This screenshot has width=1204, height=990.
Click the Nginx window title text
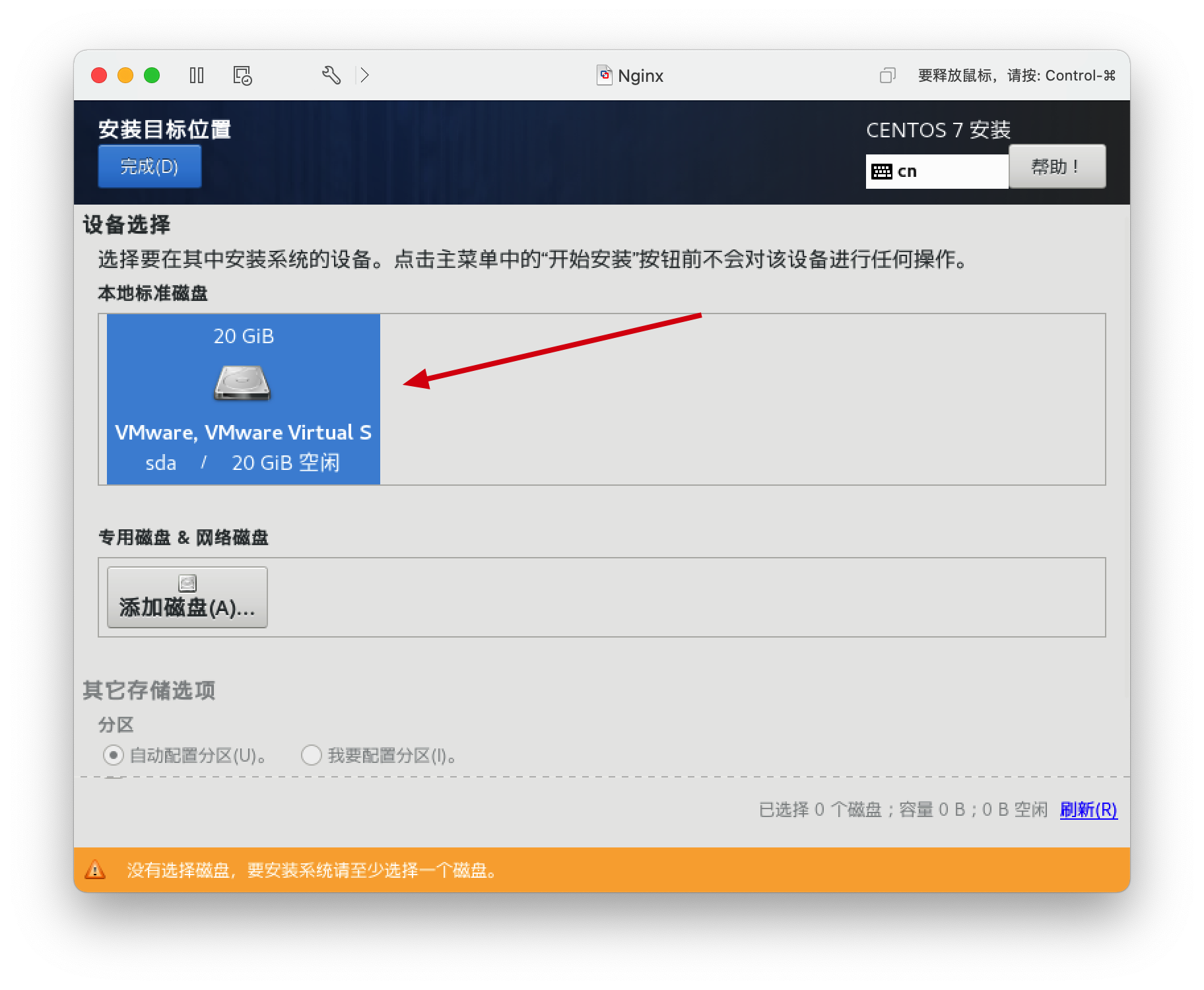[640, 76]
